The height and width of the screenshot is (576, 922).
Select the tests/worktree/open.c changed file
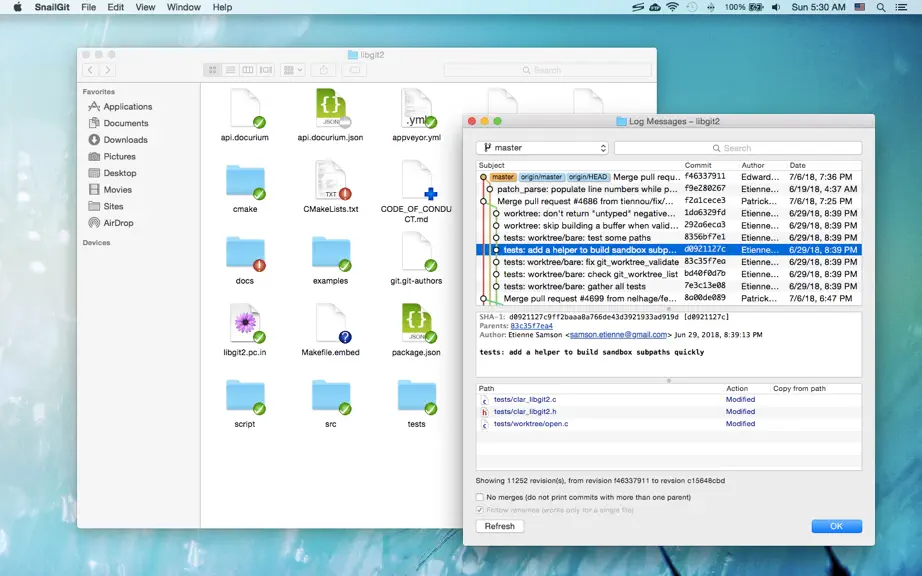tap(530, 424)
